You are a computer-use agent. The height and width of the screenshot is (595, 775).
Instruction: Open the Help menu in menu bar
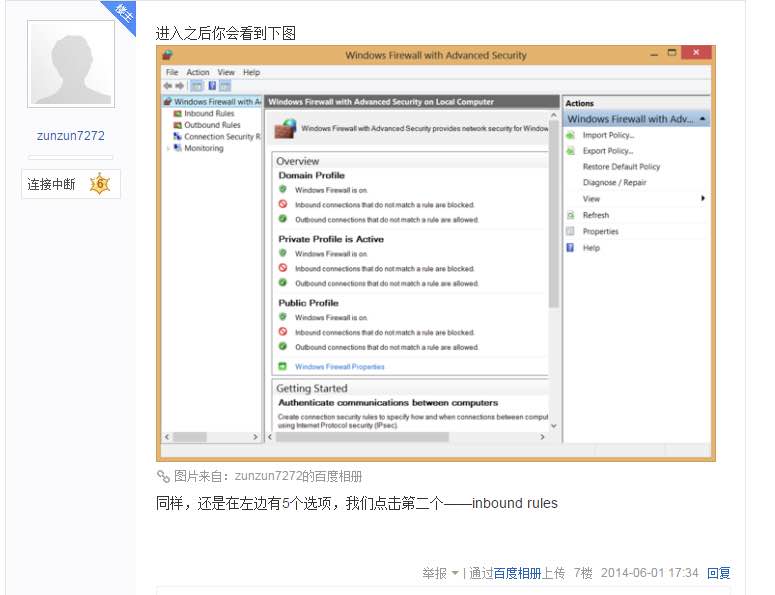tap(251, 72)
